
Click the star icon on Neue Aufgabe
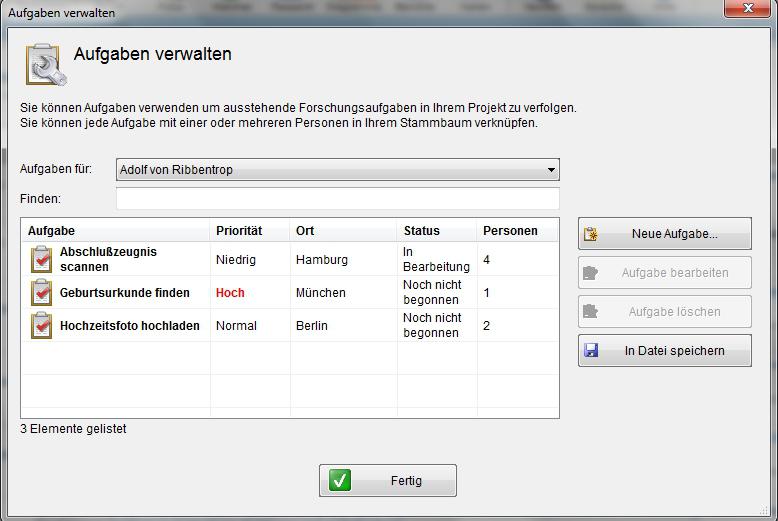pos(591,234)
